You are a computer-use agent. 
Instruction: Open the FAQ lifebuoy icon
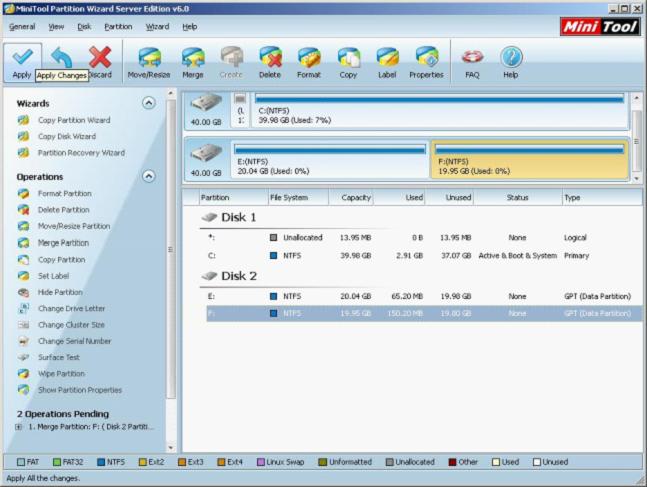tap(472, 58)
